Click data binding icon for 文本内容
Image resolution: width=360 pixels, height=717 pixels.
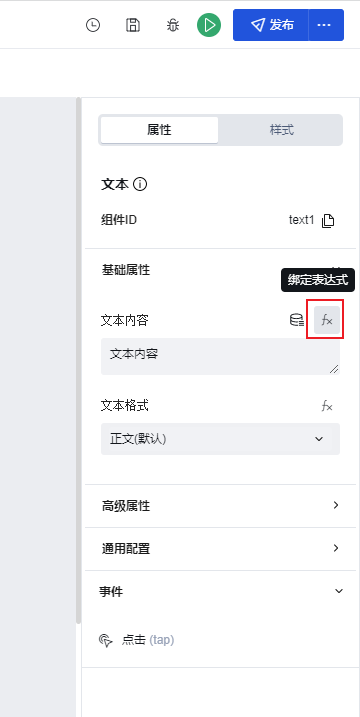[297, 320]
